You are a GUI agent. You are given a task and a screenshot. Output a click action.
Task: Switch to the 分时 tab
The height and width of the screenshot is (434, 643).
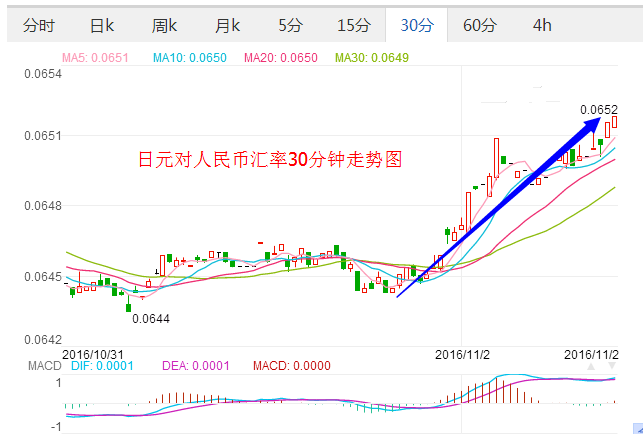tap(39, 26)
